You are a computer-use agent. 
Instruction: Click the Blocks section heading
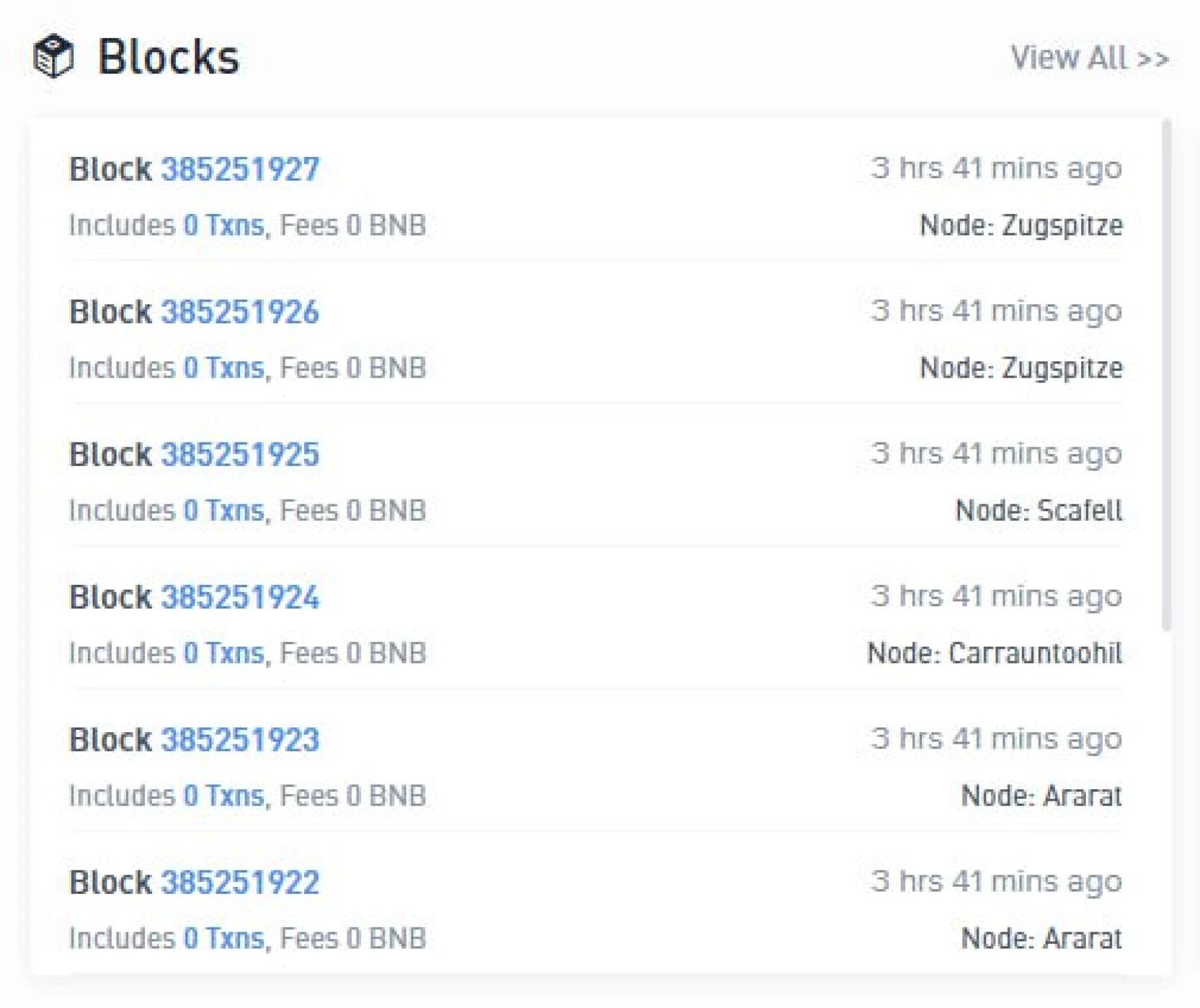click(168, 58)
